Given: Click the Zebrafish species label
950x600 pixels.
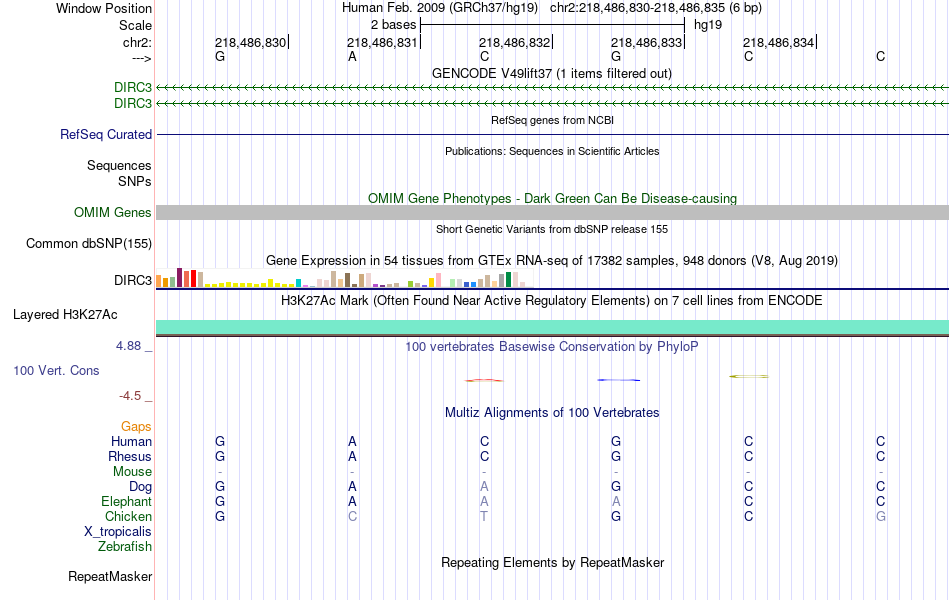Looking at the screenshot, I should 125,547.
